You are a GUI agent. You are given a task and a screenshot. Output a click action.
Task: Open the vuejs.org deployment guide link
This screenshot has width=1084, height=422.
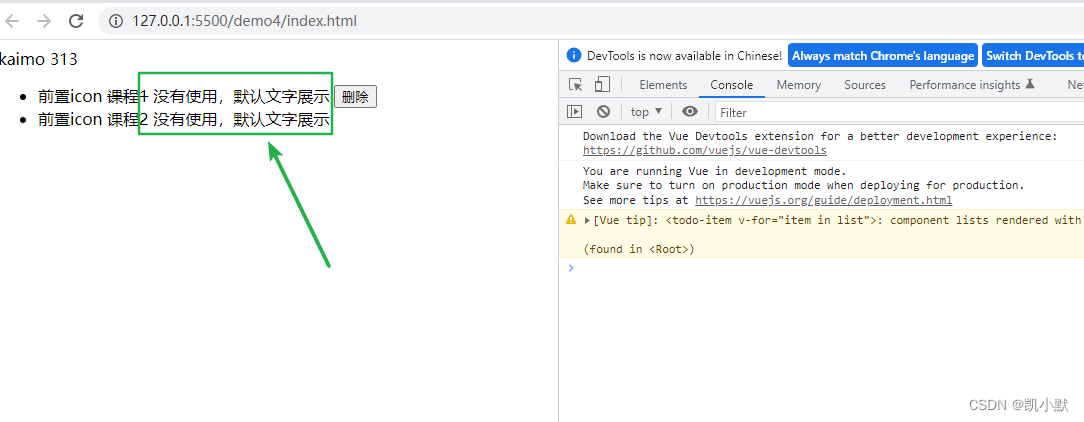823,201
